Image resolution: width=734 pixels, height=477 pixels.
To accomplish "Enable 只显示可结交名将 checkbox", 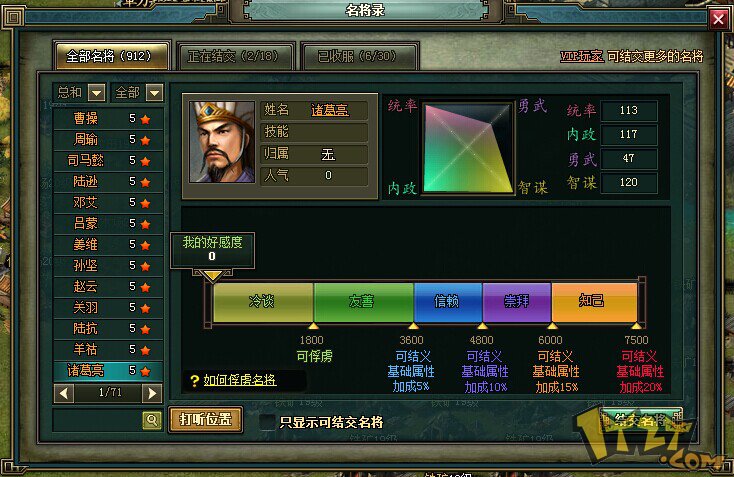I will click(267, 422).
